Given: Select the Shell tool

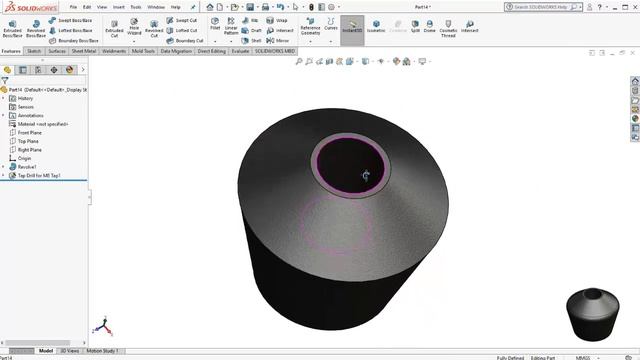Looking at the screenshot, I should 251,41.
